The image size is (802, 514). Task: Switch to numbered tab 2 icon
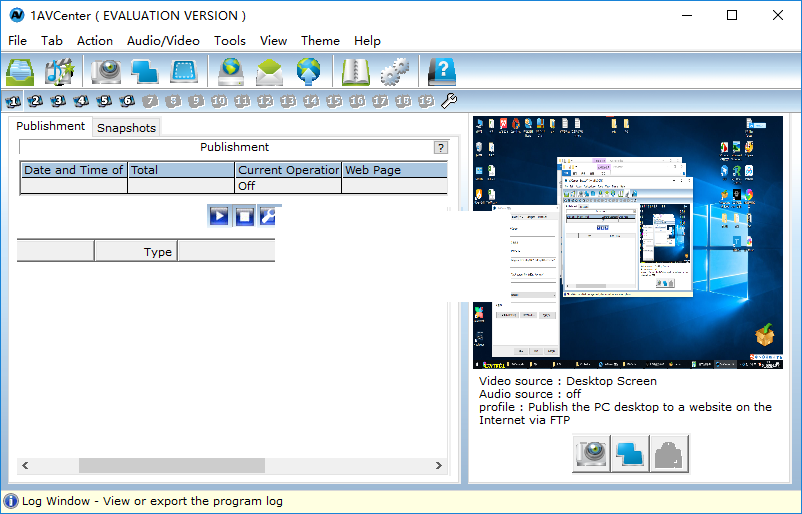point(35,101)
